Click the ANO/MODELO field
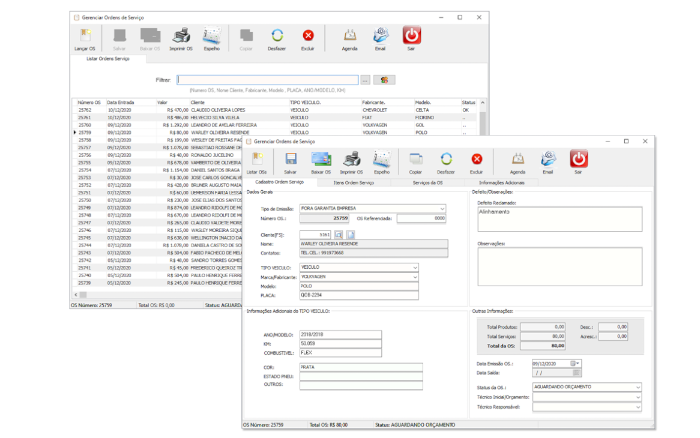Screen dimensions: 700x438 pos(341,334)
